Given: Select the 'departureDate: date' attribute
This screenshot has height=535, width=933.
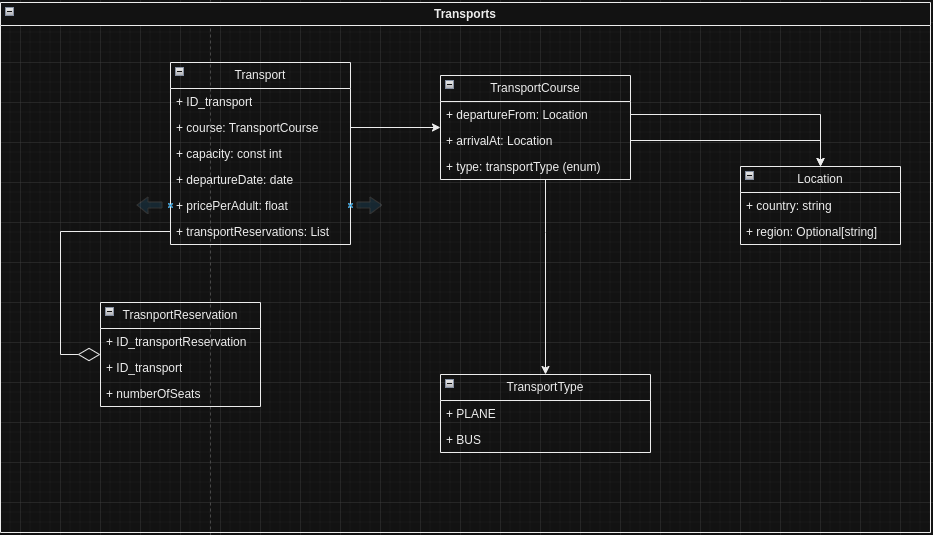Looking at the screenshot, I should click(260, 180).
